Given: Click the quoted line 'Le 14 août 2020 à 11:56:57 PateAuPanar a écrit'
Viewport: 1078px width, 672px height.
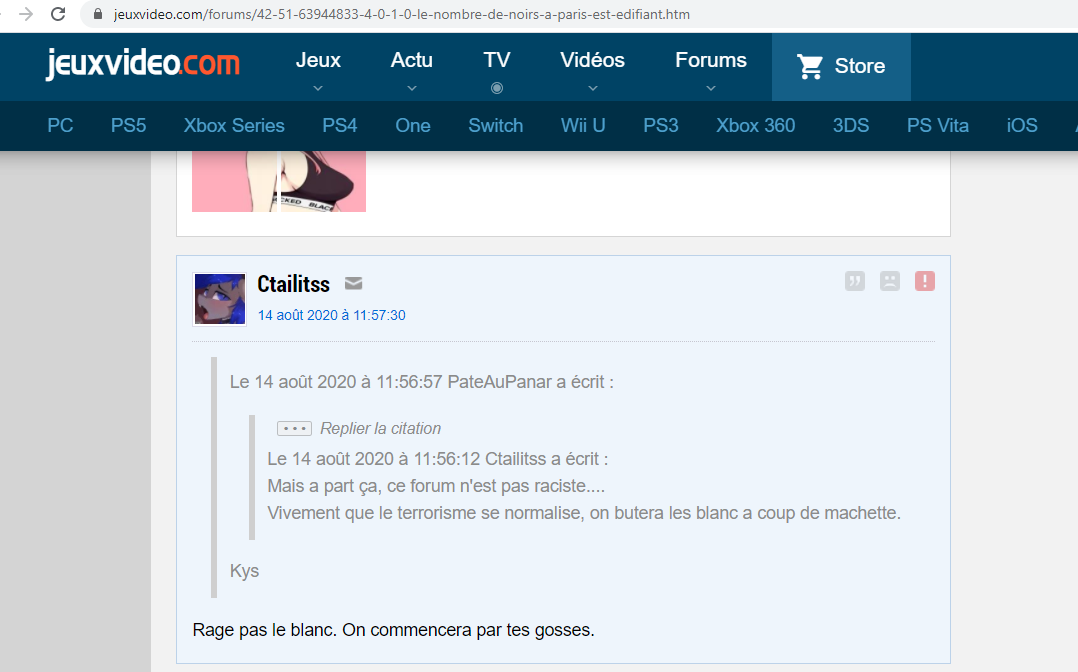Looking at the screenshot, I should [421, 382].
